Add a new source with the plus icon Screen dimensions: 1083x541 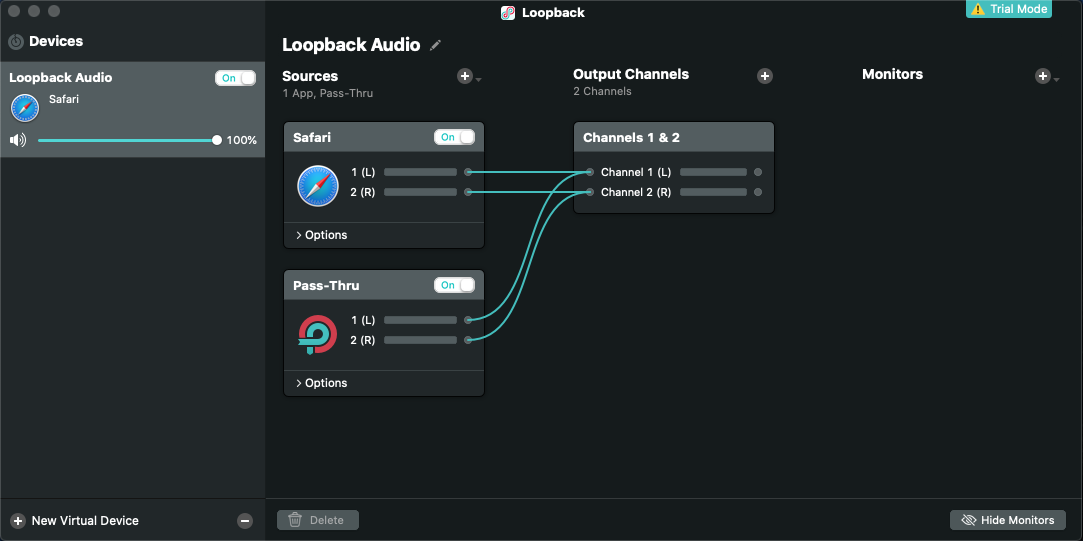(465, 76)
